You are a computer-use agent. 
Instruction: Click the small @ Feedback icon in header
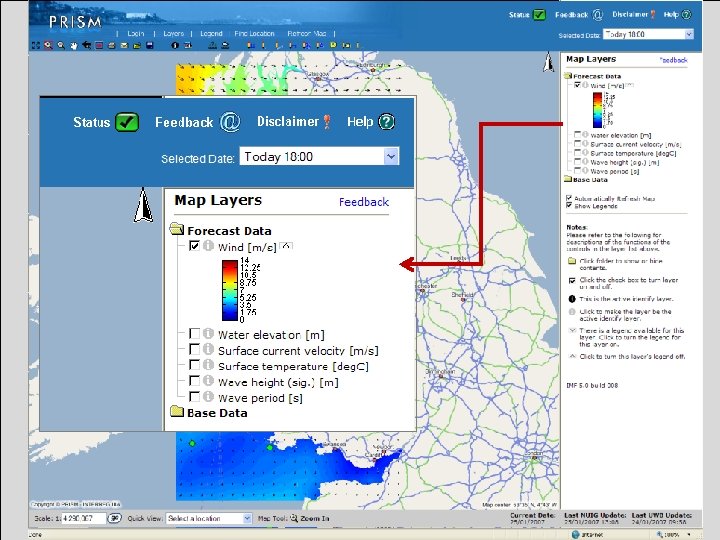click(x=597, y=15)
